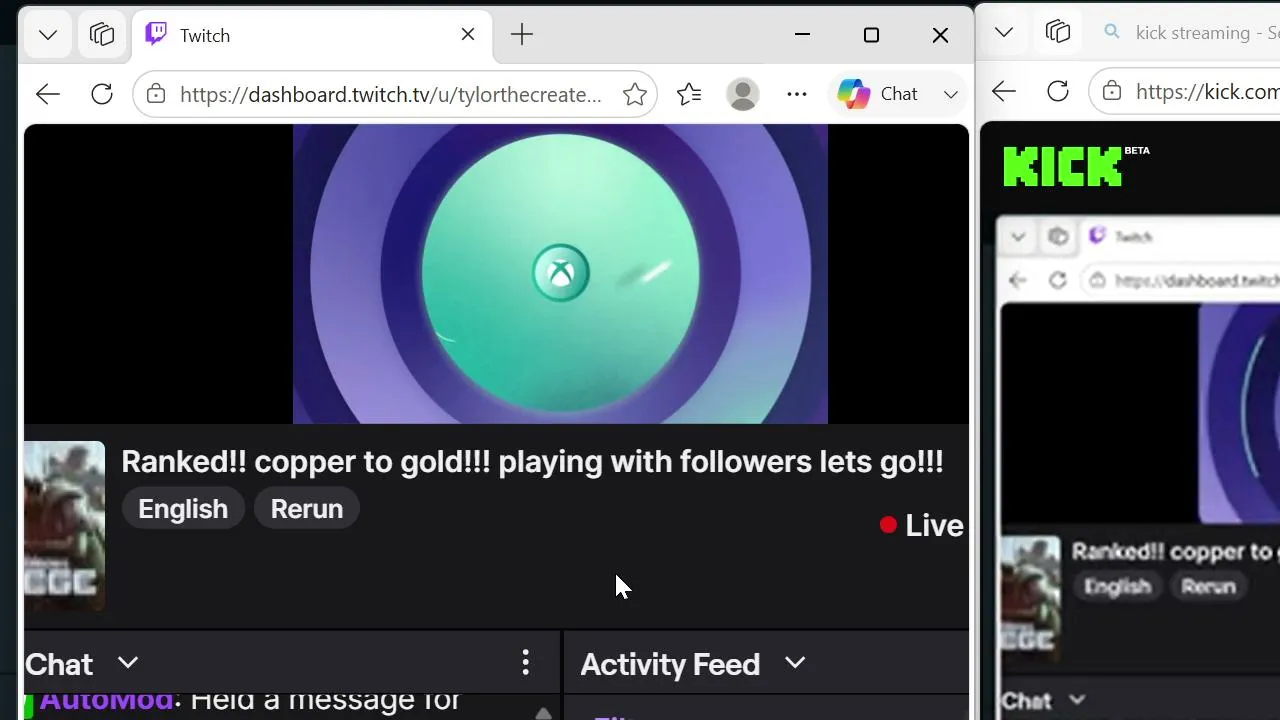Refresh the Kick page
The width and height of the screenshot is (1280, 720).
click(1058, 92)
